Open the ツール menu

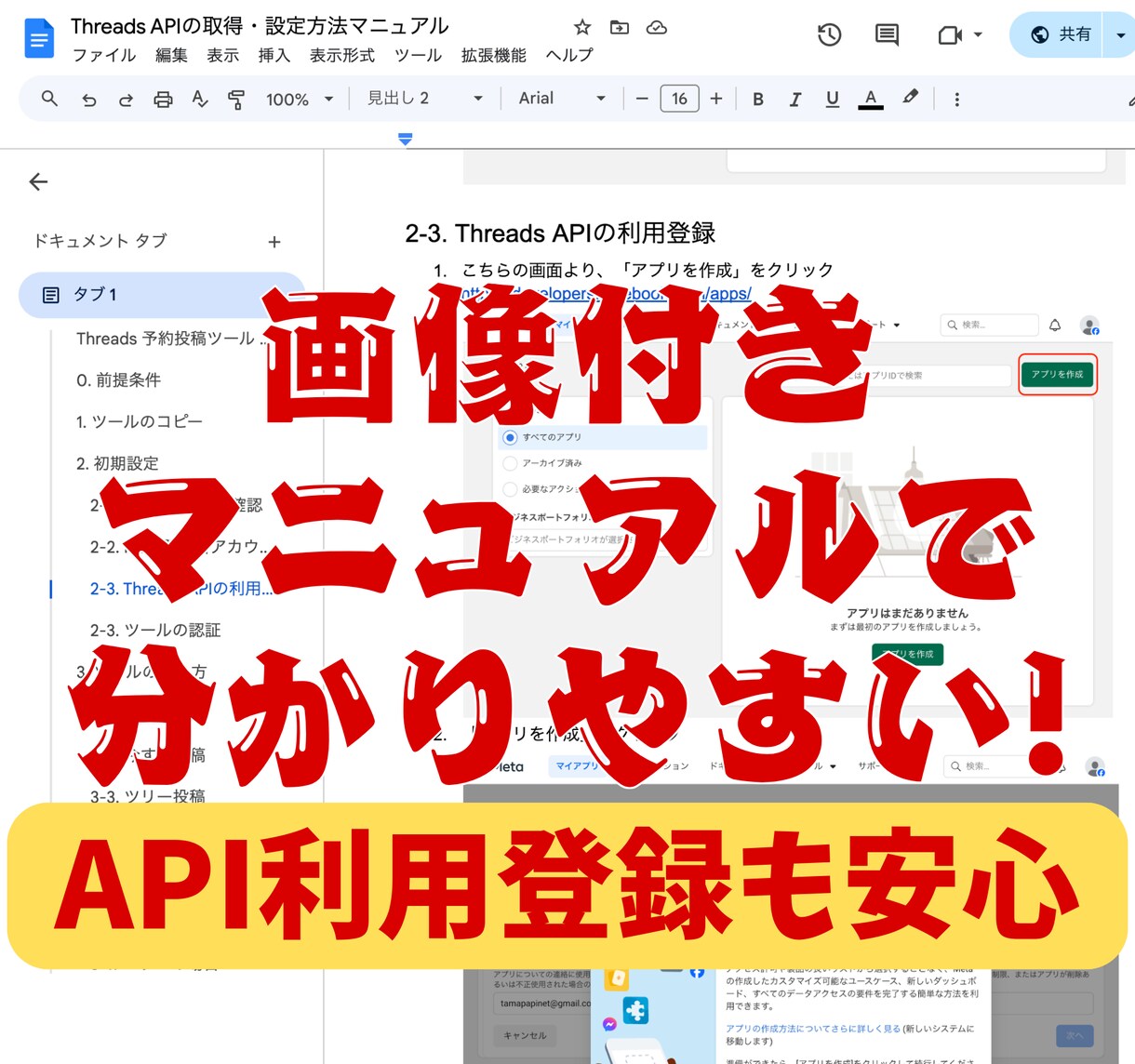418,56
